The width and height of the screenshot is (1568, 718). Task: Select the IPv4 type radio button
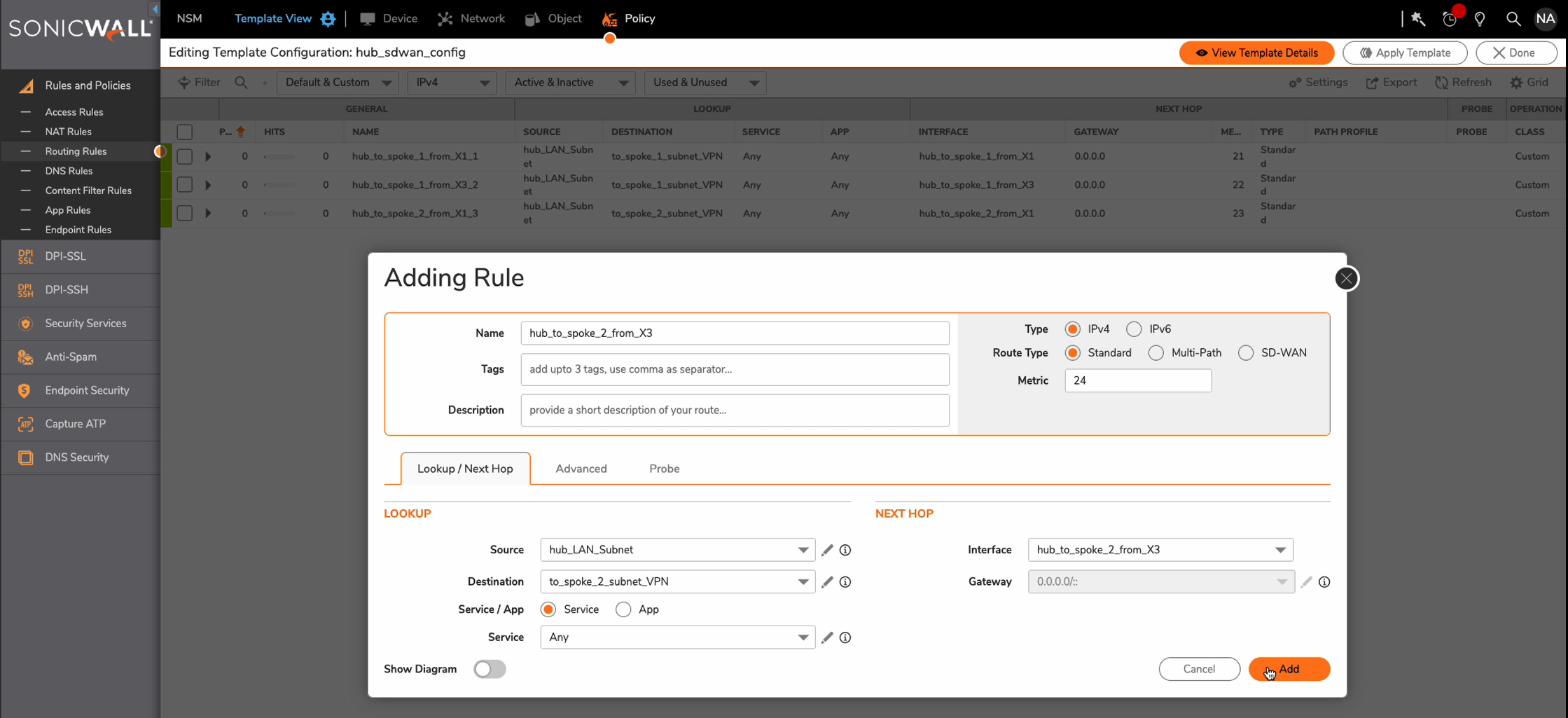[x=1072, y=329]
